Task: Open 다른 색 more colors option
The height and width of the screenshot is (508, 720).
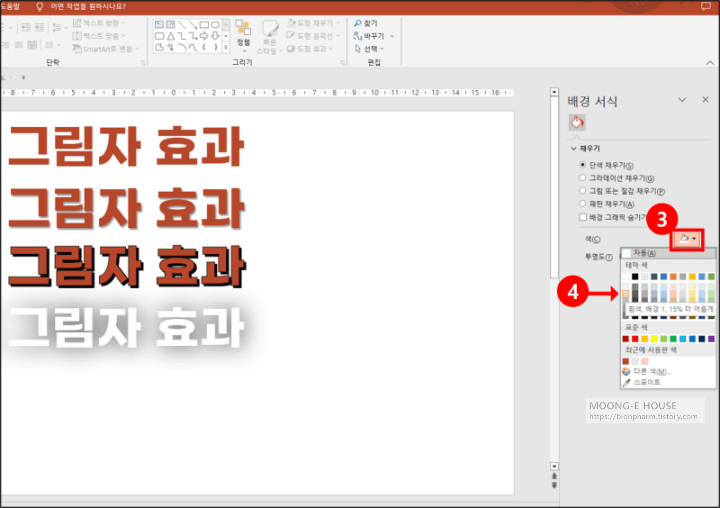Action: click(647, 372)
